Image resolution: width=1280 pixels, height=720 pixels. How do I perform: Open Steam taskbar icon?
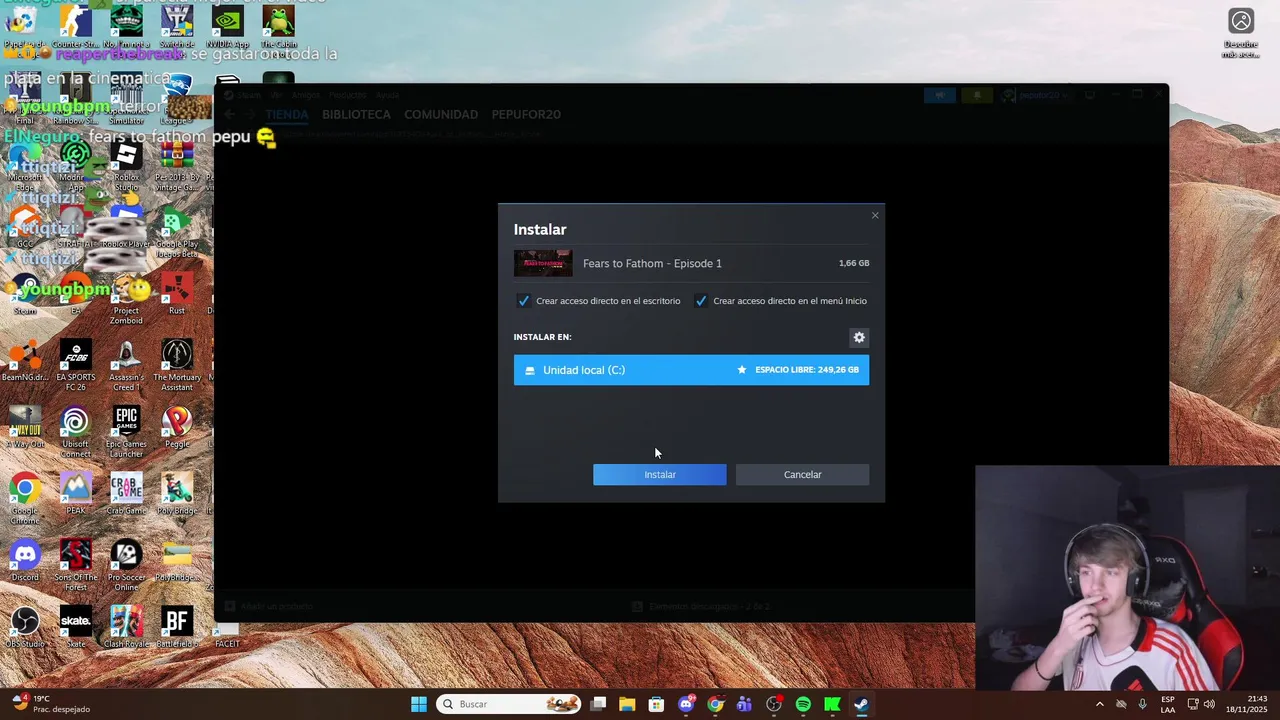pyautogui.click(x=861, y=704)
